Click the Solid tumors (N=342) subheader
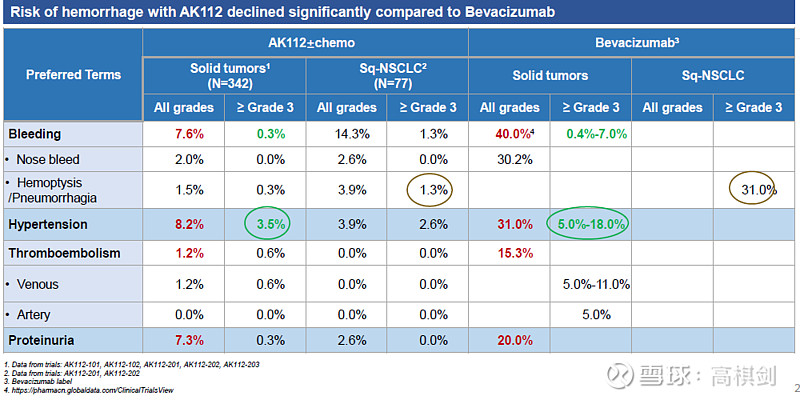This screenshot has height=400, width=800. [x=224, y=75]
